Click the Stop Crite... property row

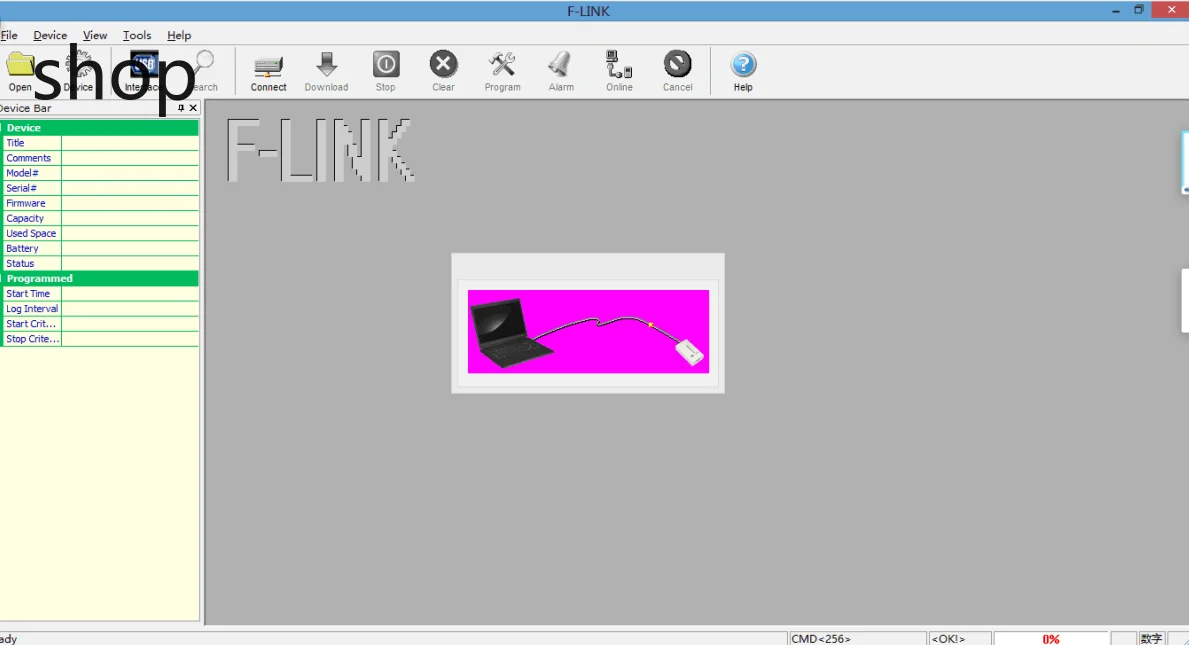click(99, 340)
